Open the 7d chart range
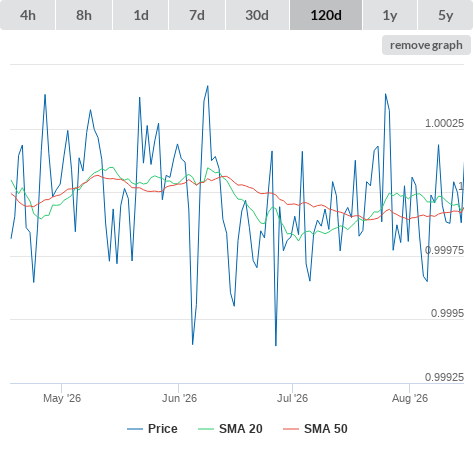This screenshot has height=455, width=474. coord(197,15)
